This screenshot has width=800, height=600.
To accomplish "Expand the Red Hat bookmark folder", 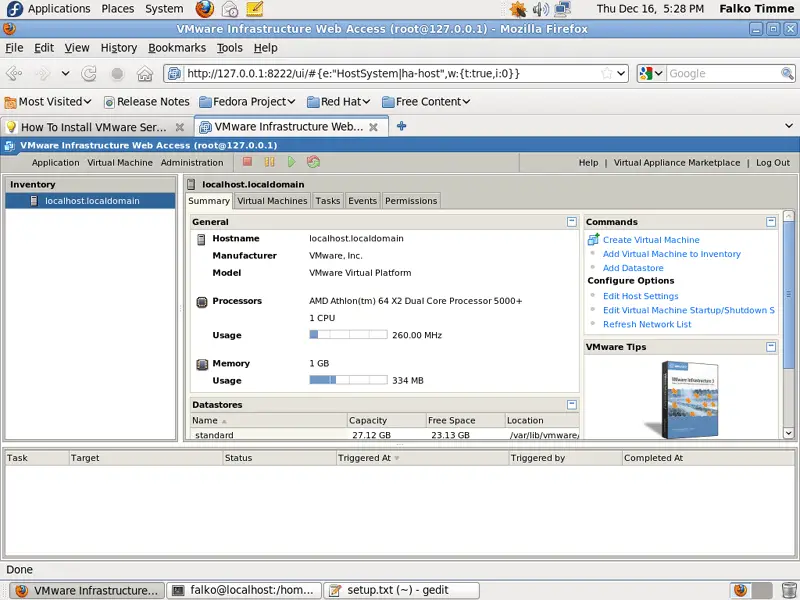I will coord(339,102).
